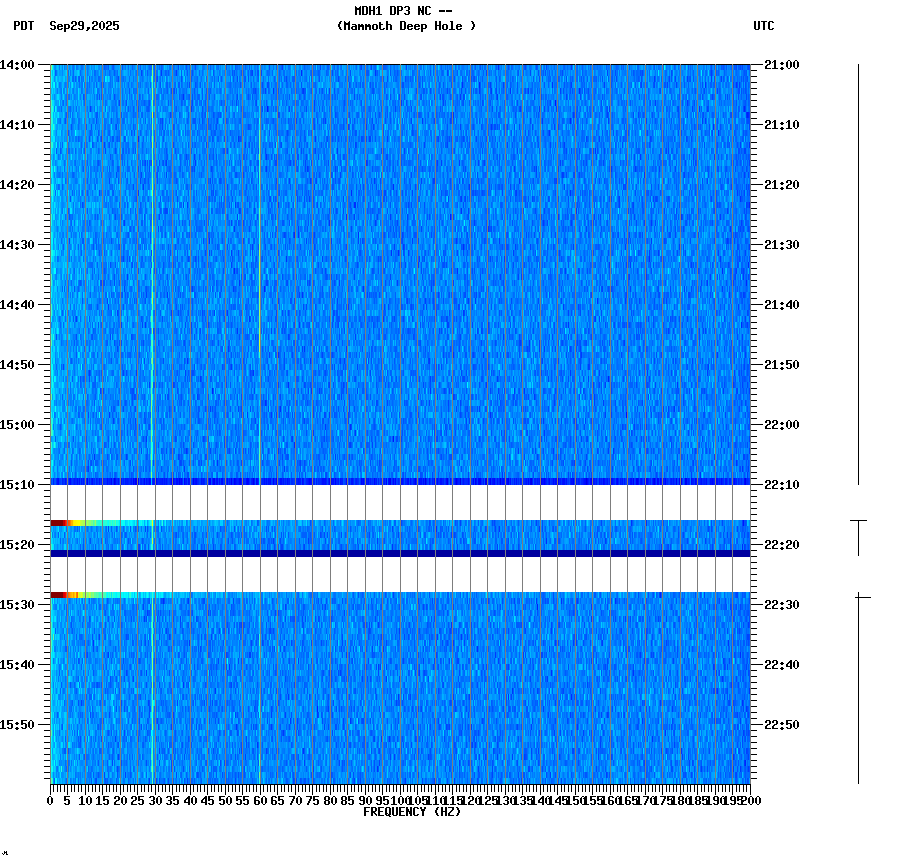Click the UTC timezone label
The image size is (902, 864).
(763, 27)
